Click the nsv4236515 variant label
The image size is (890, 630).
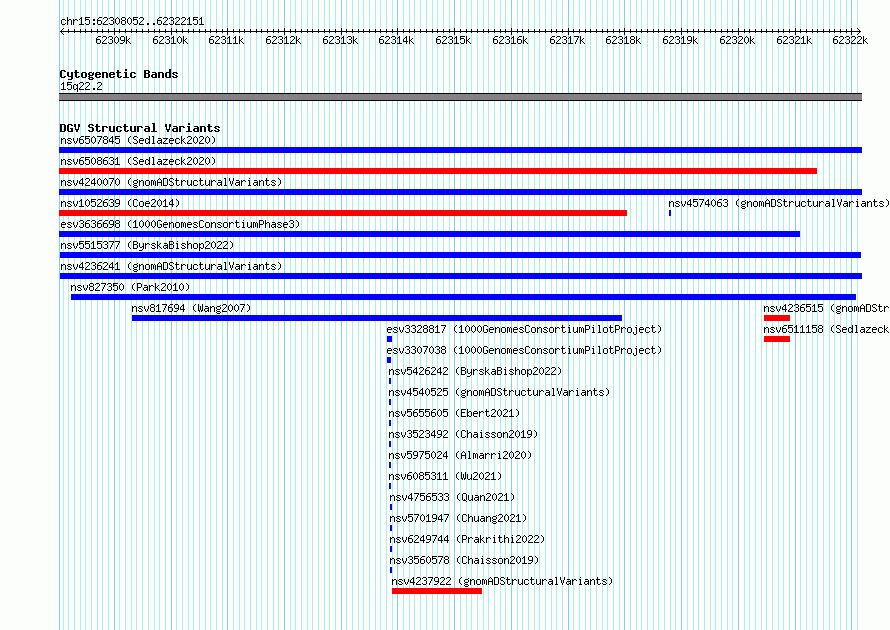pyautogui.click(x=826, y=308)
